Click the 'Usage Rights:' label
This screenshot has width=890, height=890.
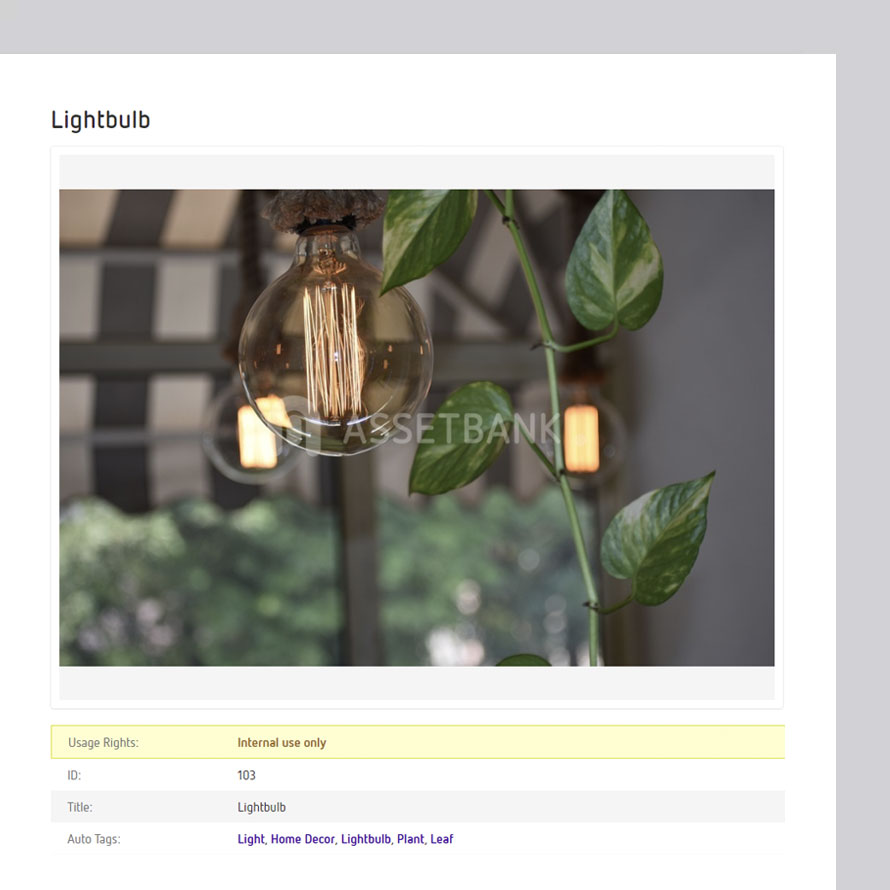point(103,742)
